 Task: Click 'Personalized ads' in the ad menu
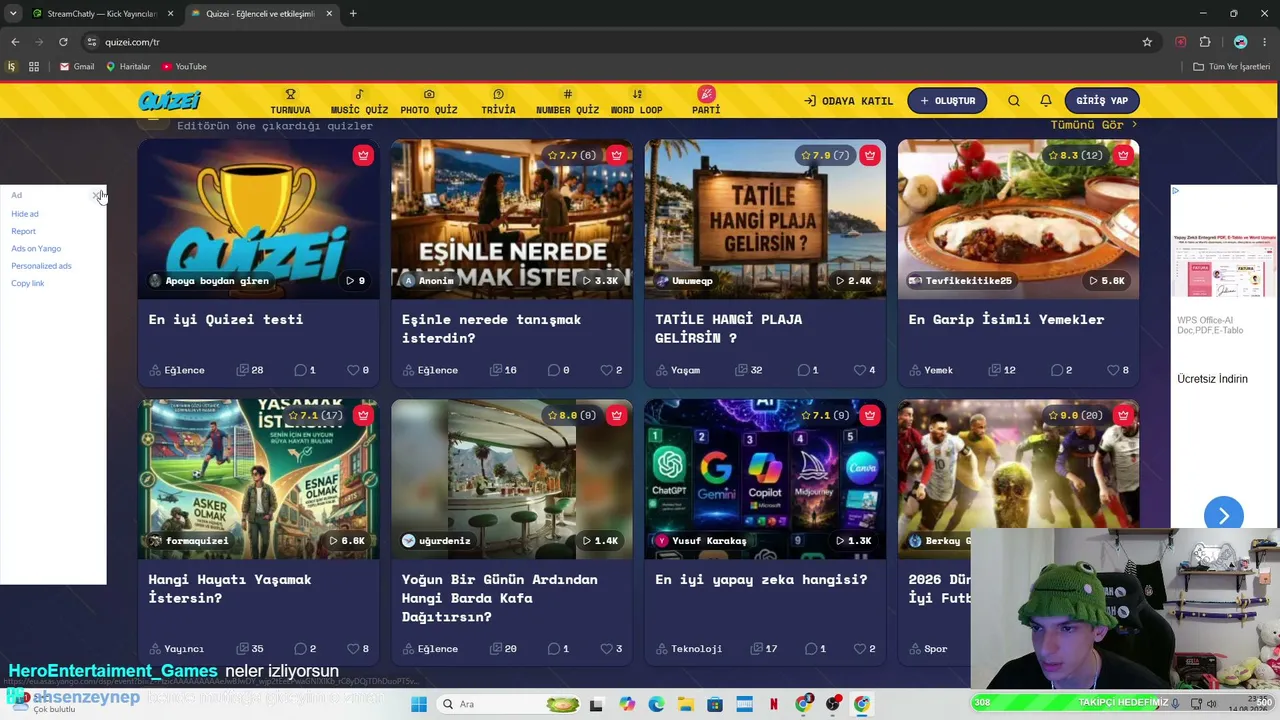[41, 266]
